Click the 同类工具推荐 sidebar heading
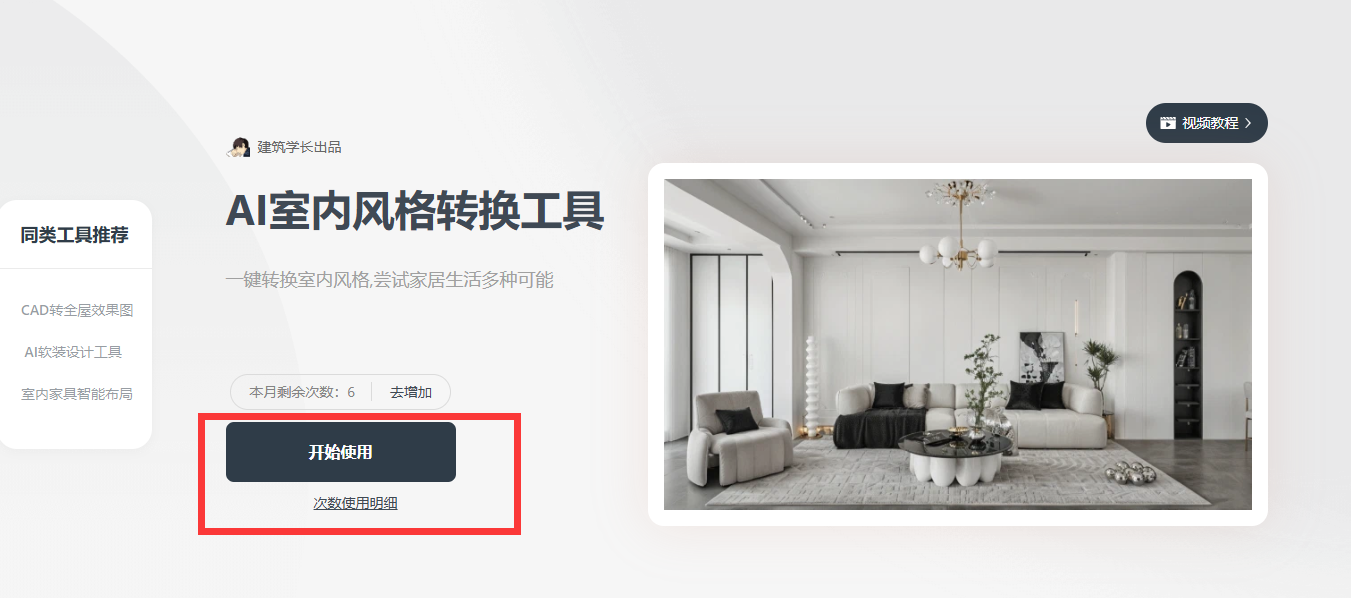This screenshot has height=598, width=1351. tap(75, 235)
